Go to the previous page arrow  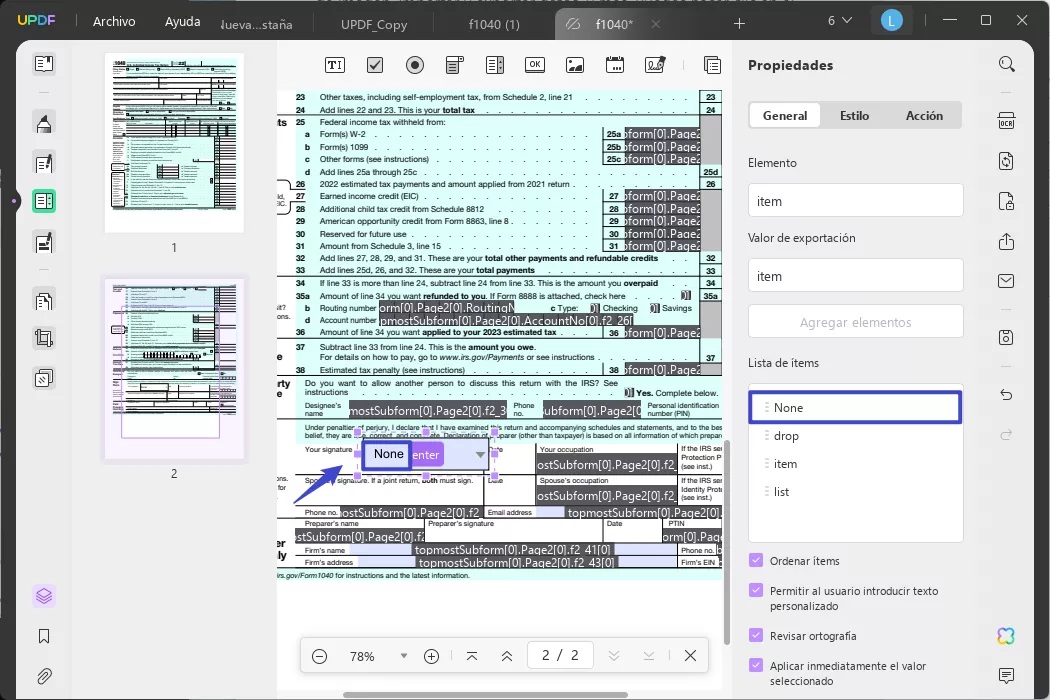point(507,656)
